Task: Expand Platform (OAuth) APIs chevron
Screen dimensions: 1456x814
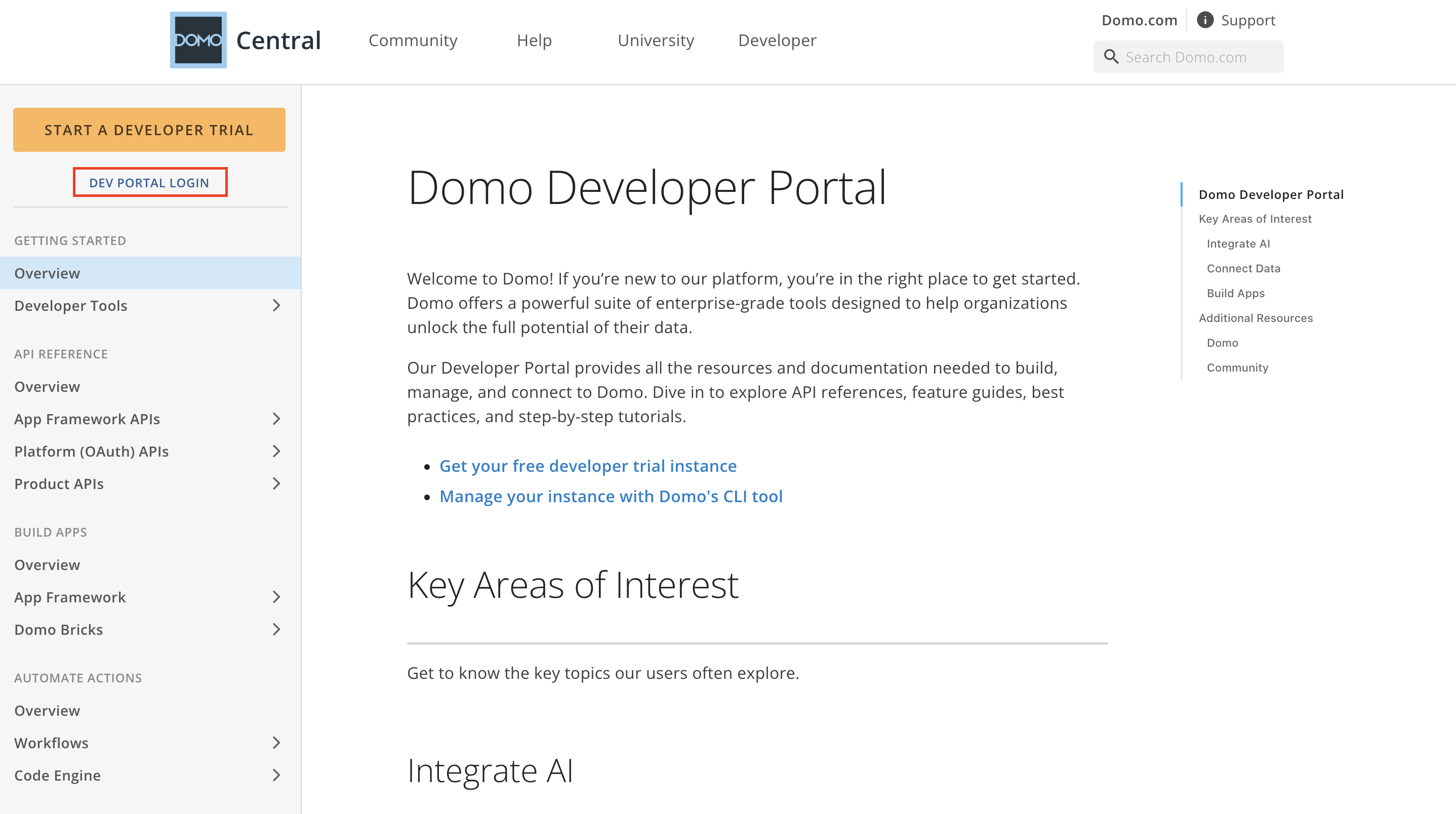Action: coord(276,451)
